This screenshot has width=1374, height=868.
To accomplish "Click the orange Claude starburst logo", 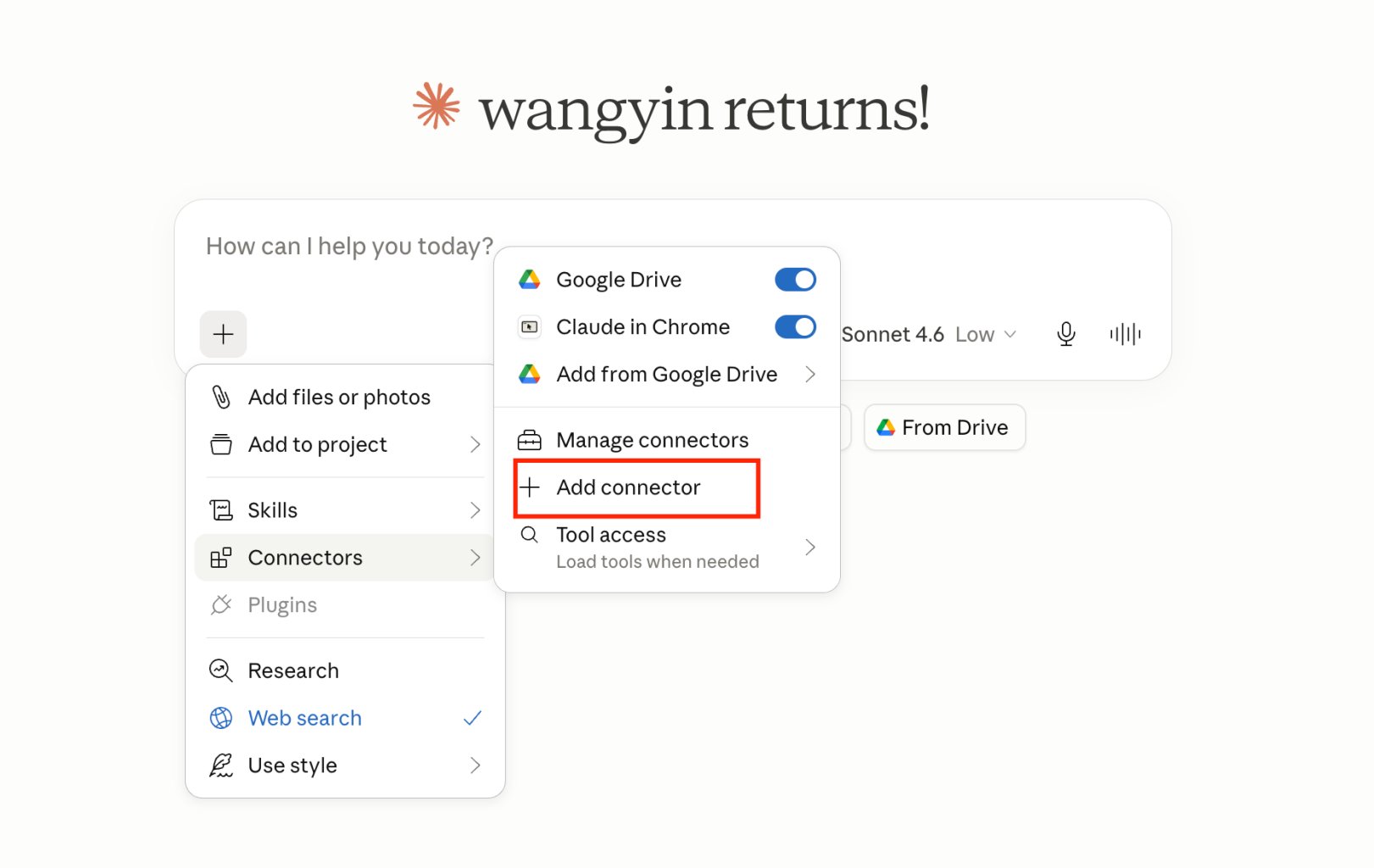I will (x=437, y=106).
